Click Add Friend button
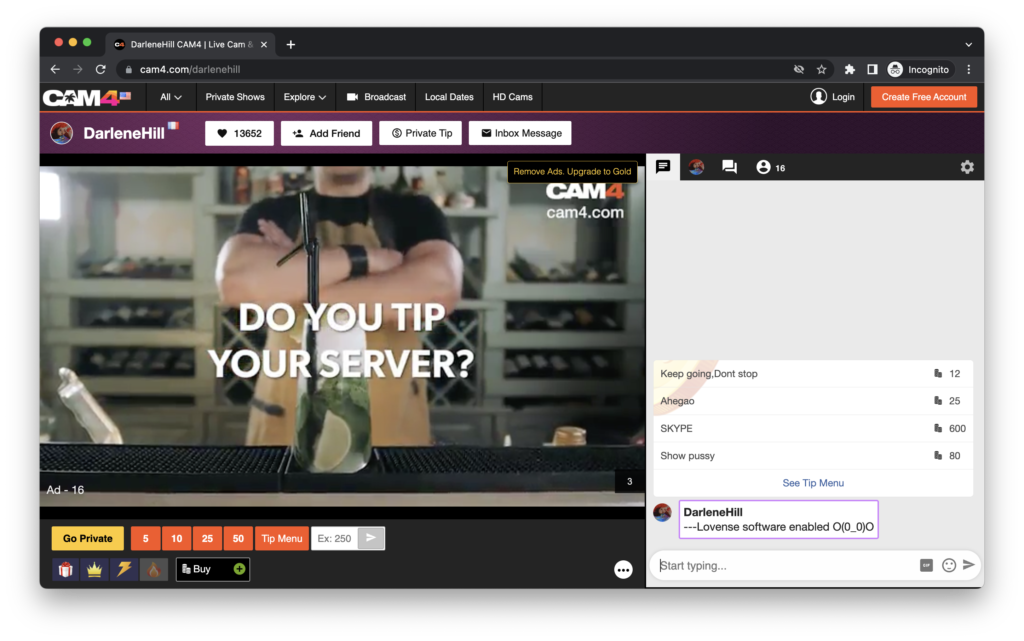1024x641 pixels. pyautogui.click(x=327, y=133)
